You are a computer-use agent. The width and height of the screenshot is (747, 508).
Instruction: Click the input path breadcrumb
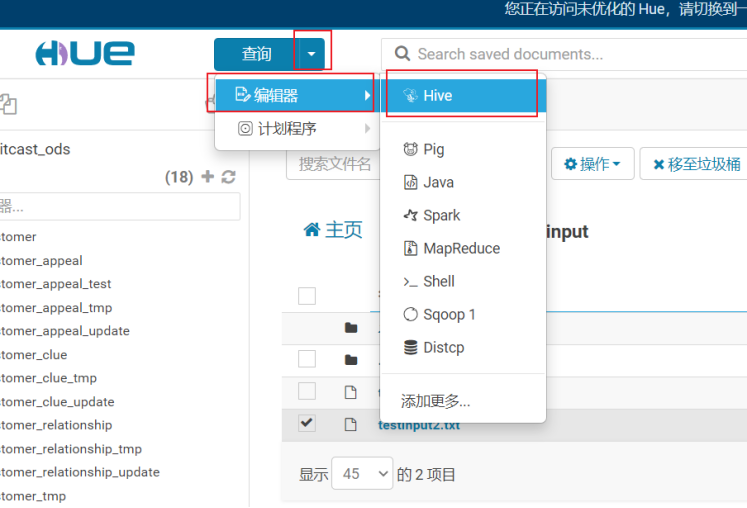(567, 232)
